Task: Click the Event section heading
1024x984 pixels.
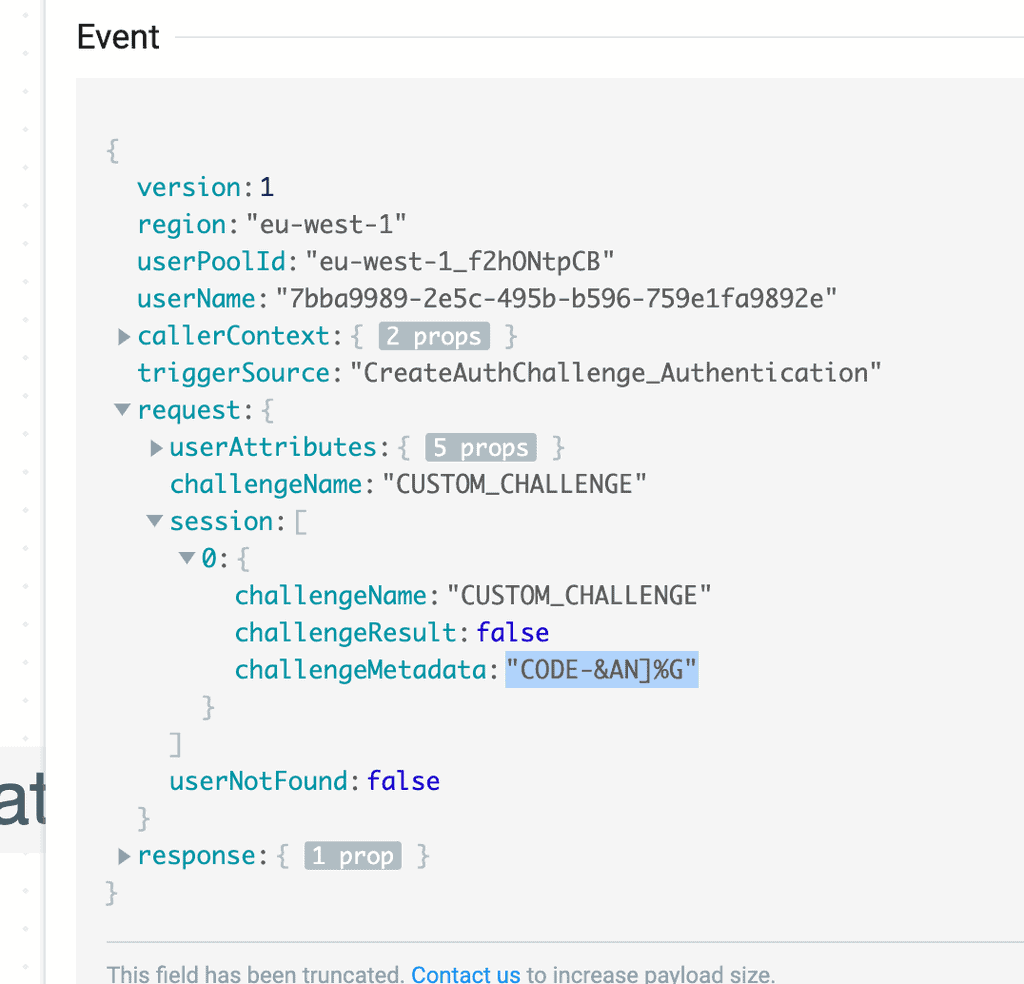Action: [x=118, y=37]
